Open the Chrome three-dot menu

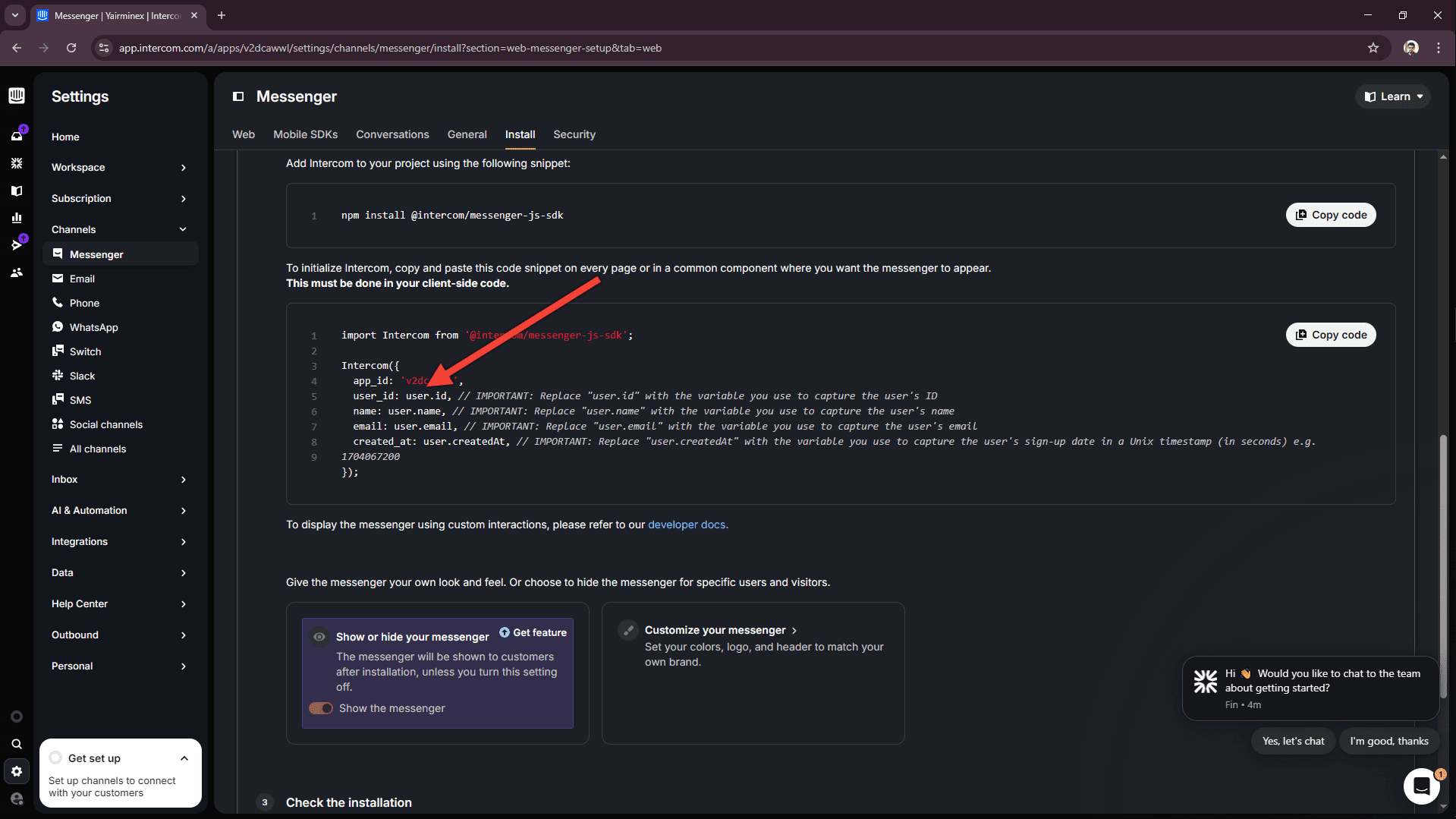(1439, 48)
